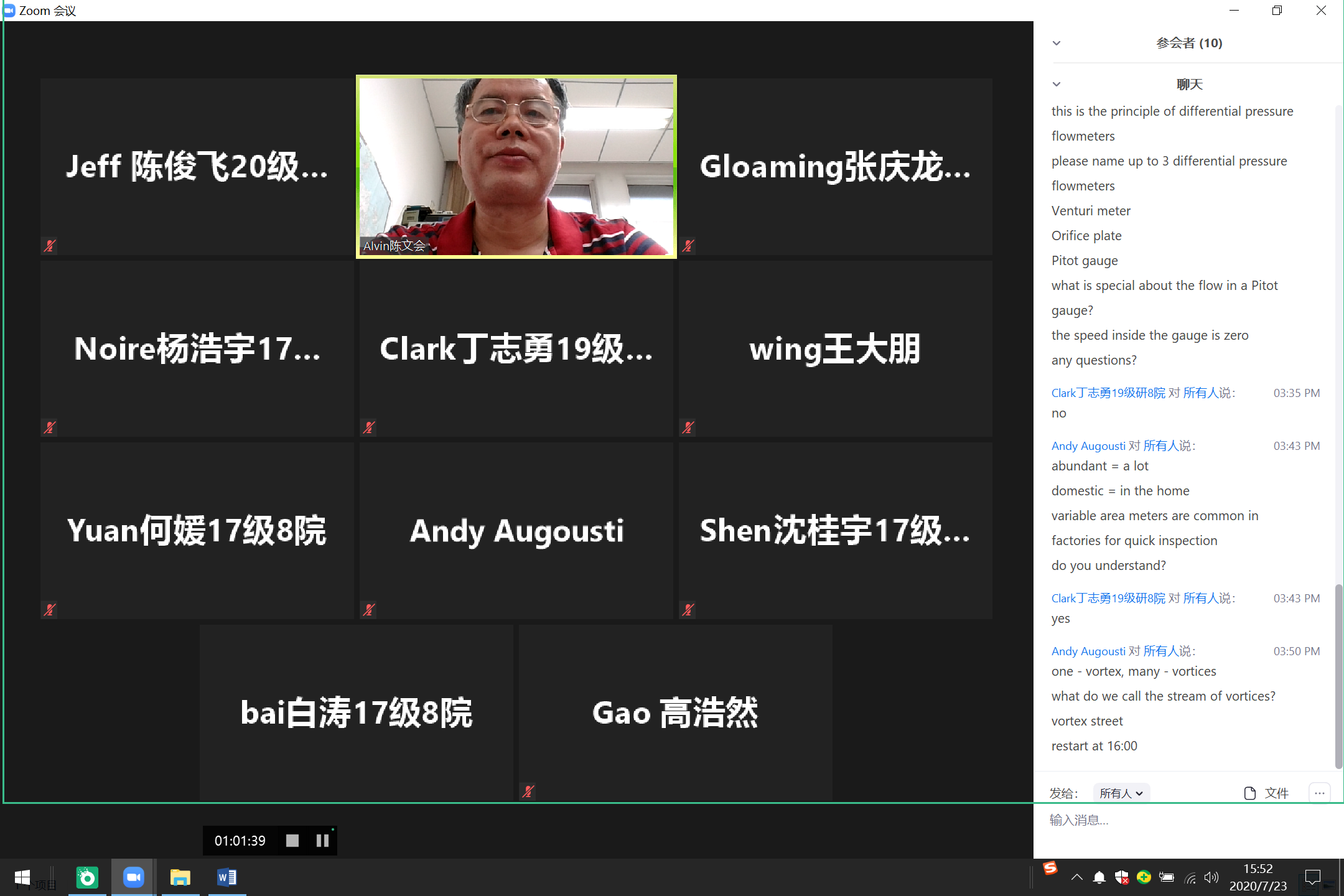The height and width of the screenshot is (896, 1344).
Task: Select the Yuan何媛17级8院 participant tile
Action: click(x=197, y=531)
